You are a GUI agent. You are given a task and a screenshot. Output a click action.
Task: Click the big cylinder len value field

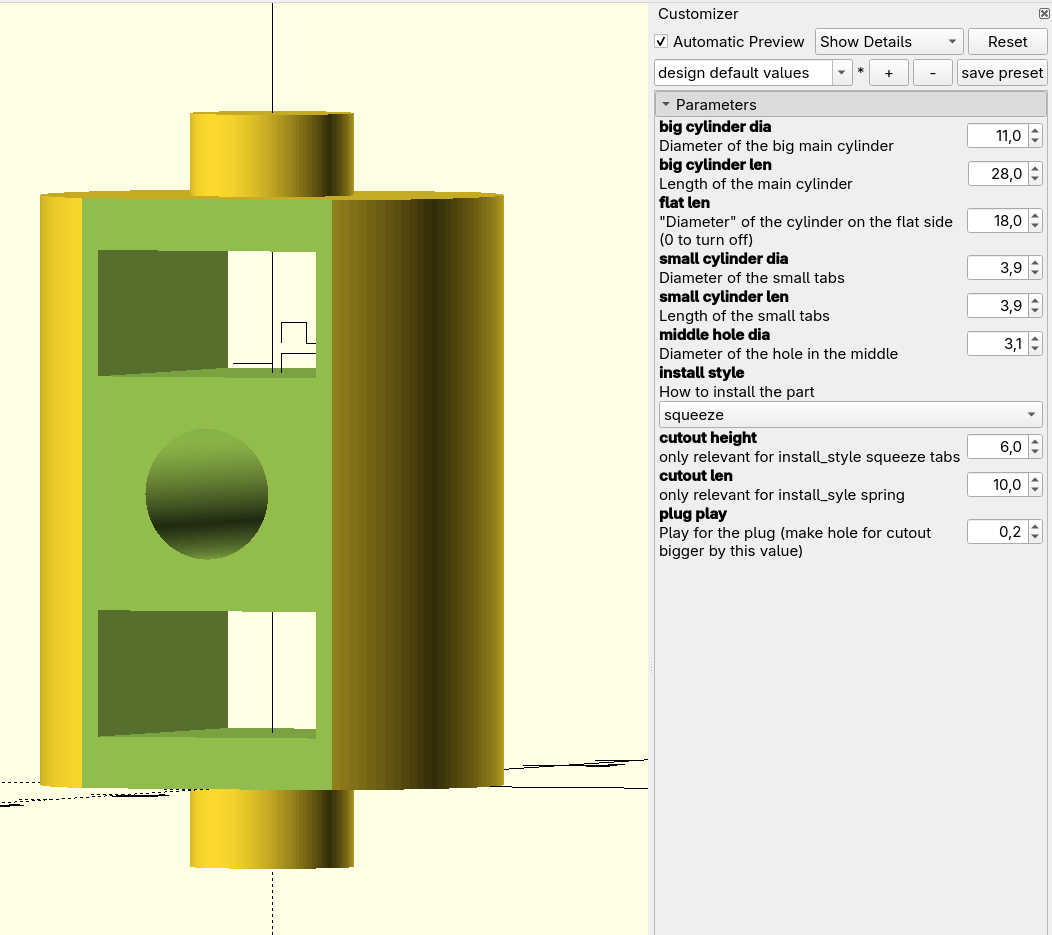tap(997, 174)
